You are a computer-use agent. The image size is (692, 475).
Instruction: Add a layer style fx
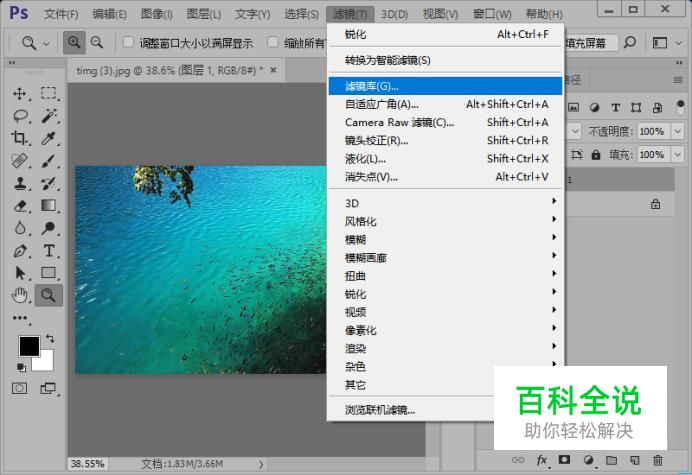coord(542,460)
